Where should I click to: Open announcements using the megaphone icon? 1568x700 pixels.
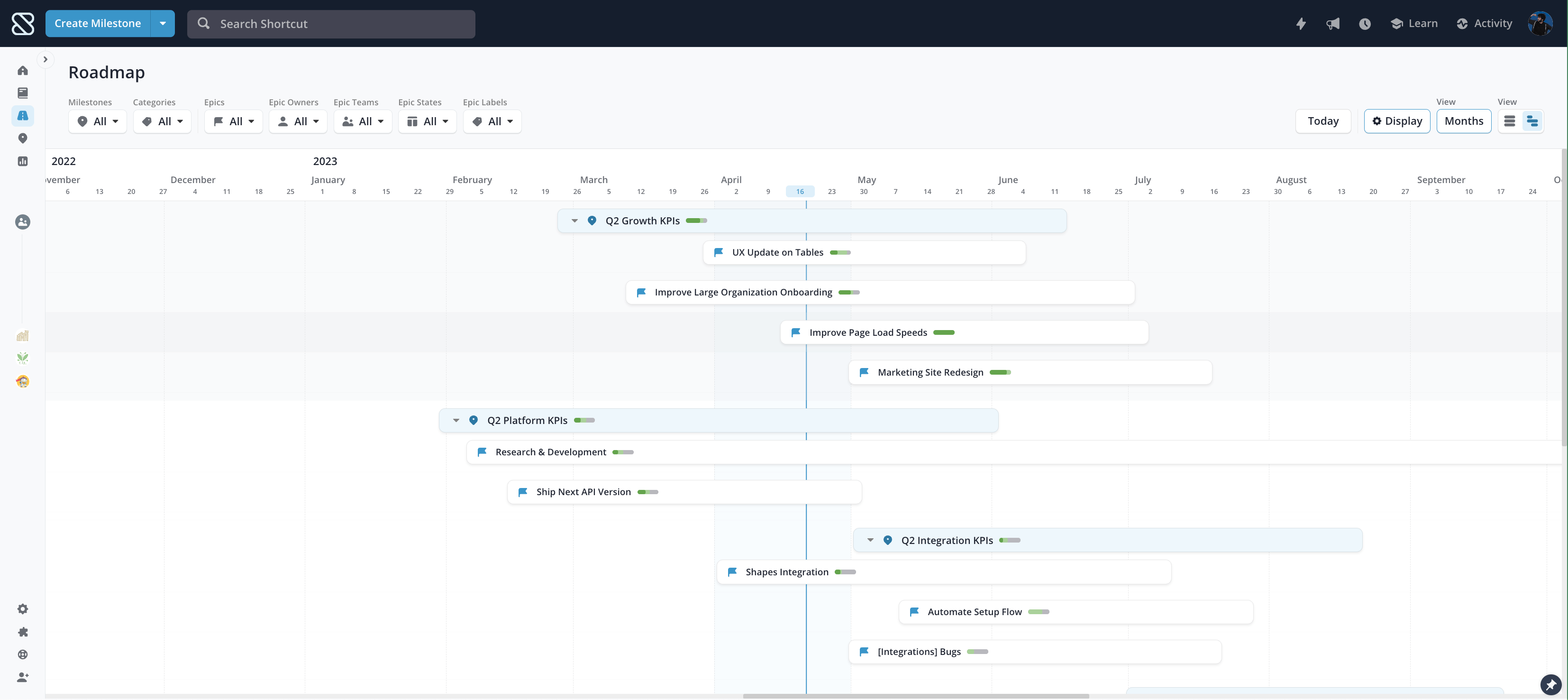pyautogui.click(x=1332, y=24)
